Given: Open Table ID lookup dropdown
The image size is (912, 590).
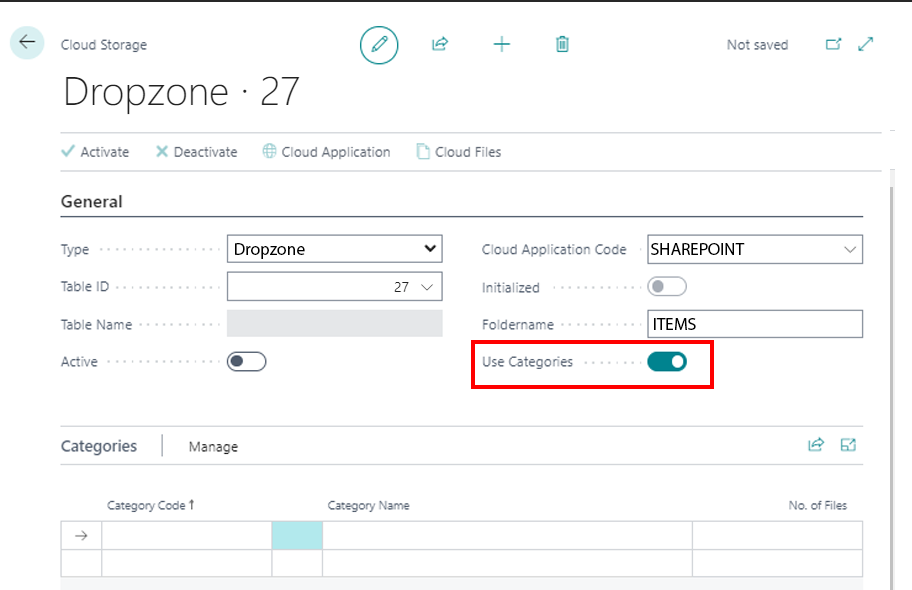Looking at the screenshot, I should (427, 287).
